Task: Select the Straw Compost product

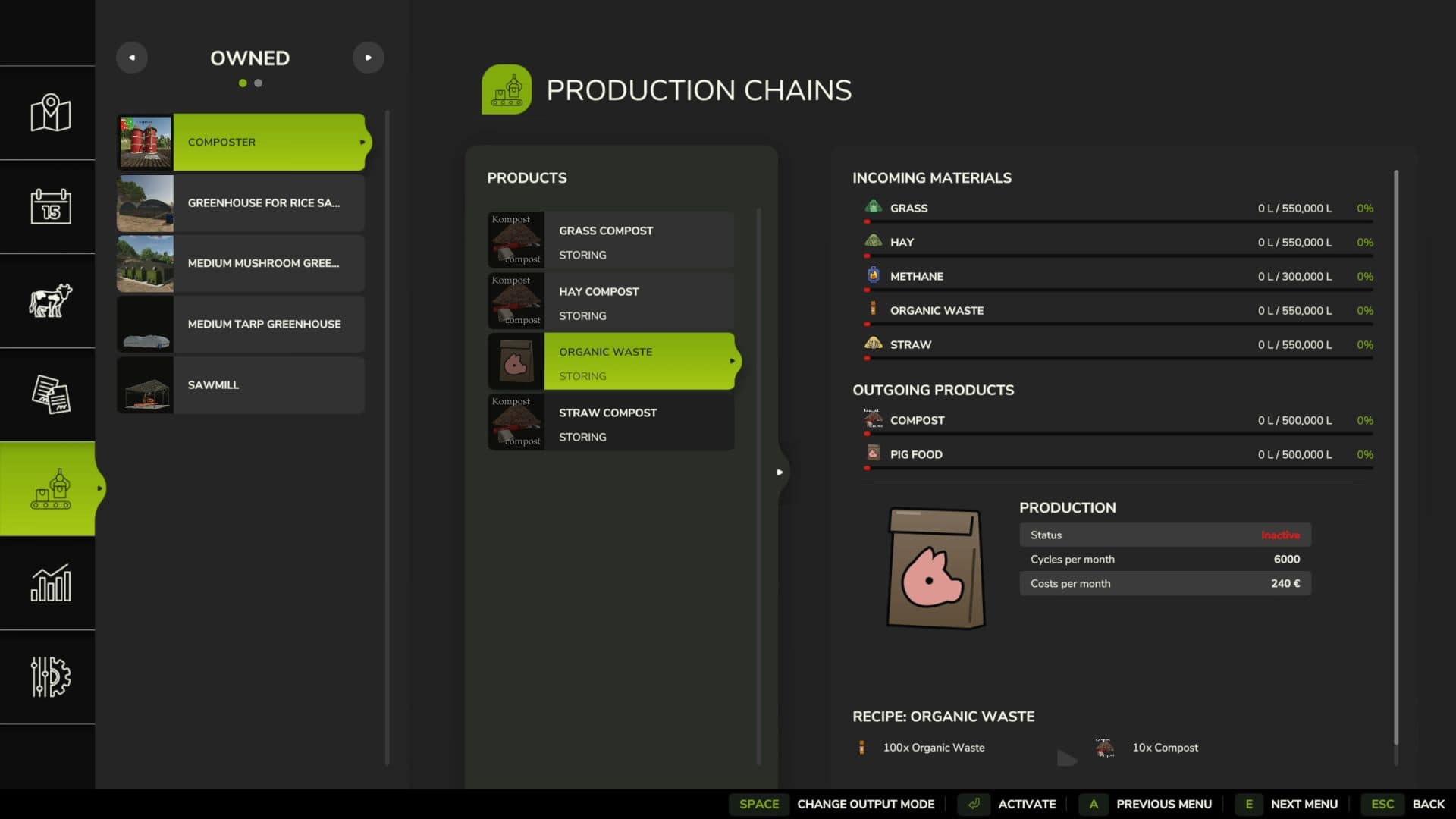Action: [610, 422]
